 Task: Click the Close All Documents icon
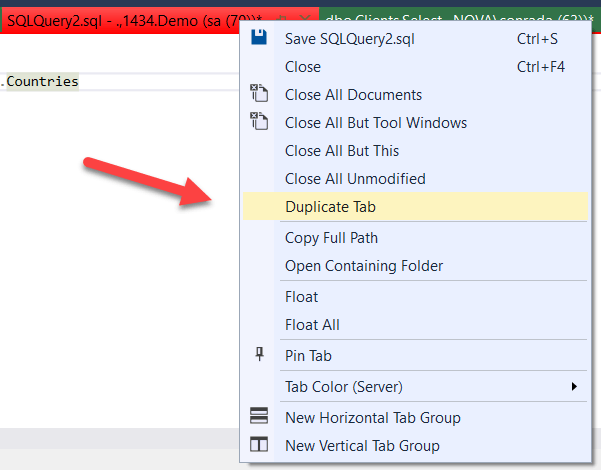[x=259, y=94]
